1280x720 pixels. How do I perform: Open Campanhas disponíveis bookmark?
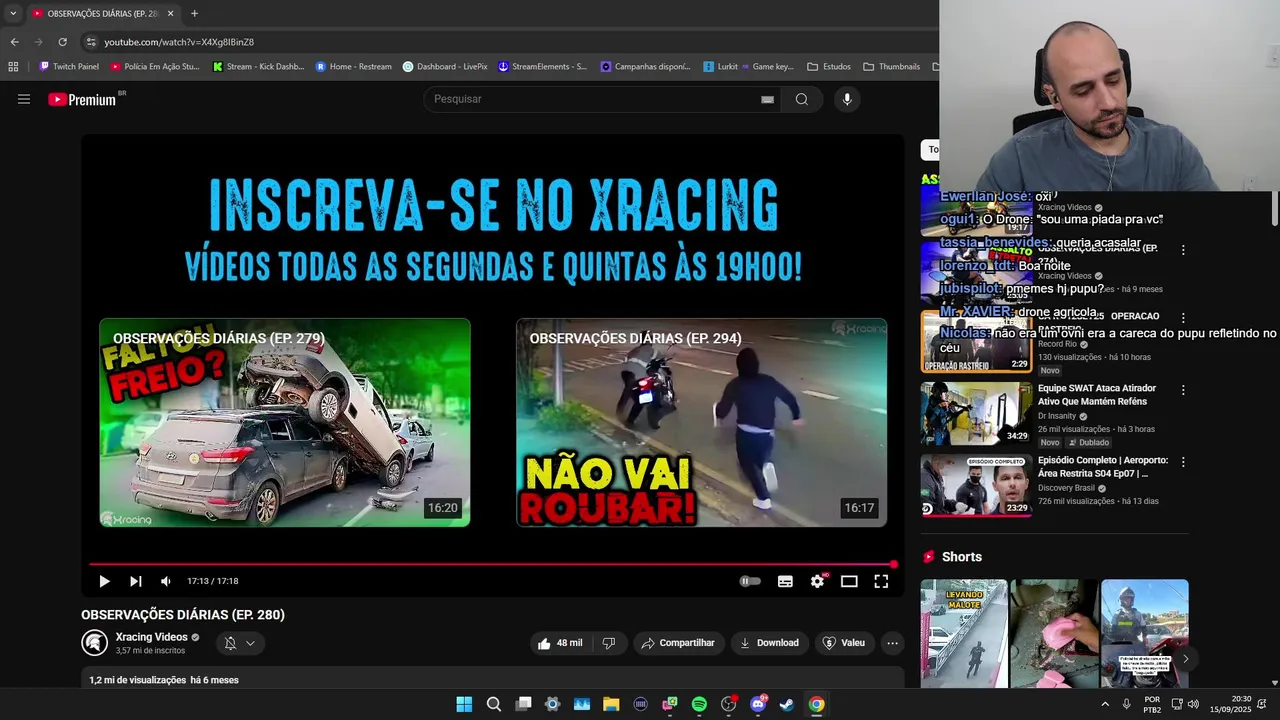click(645, 67)
